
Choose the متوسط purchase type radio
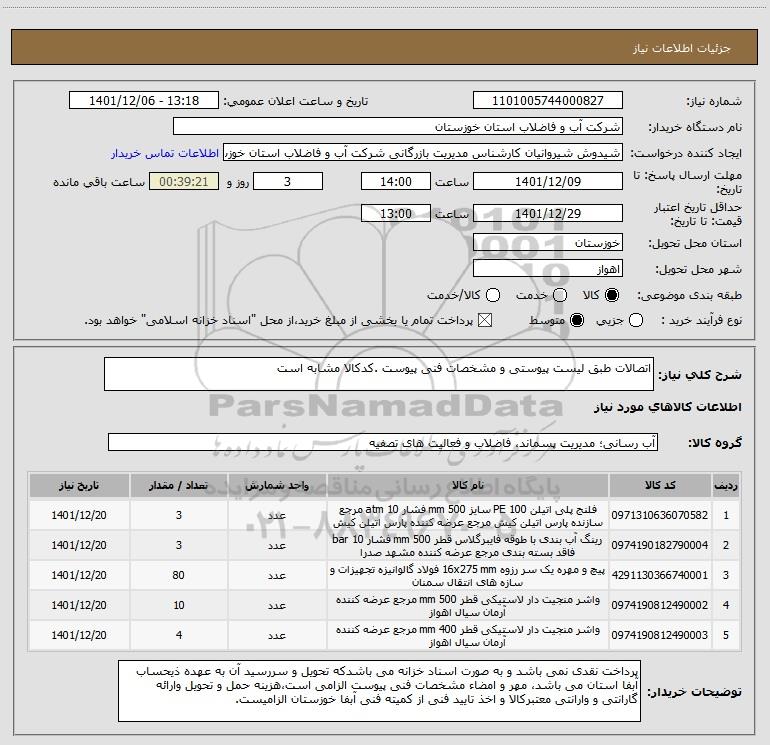577,320
